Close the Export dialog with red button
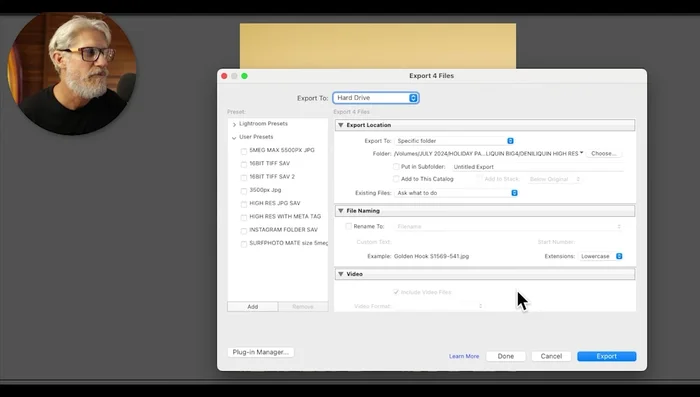 [224, 76]
